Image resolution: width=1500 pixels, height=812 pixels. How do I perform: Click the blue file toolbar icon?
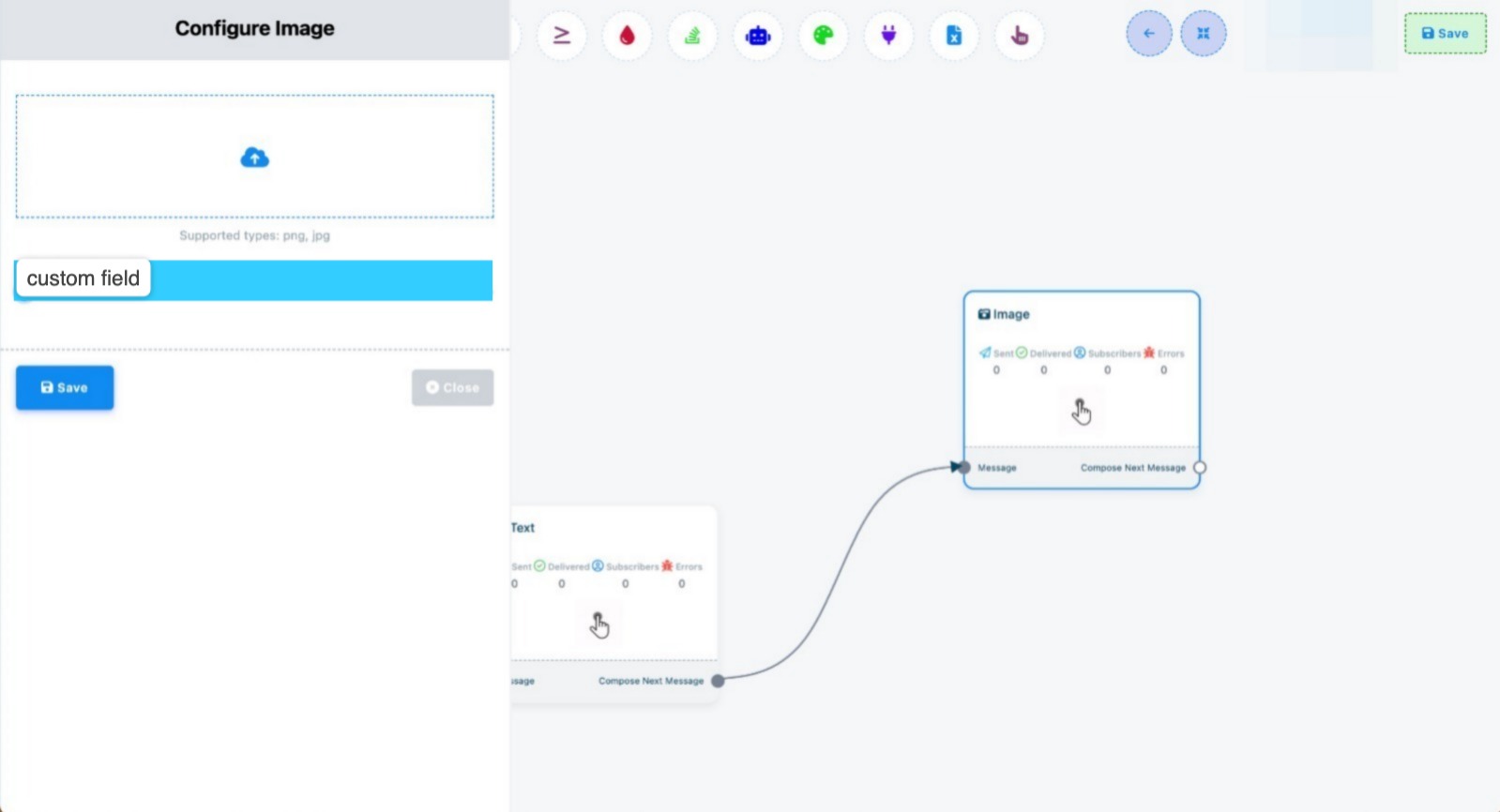pos(954,36)
